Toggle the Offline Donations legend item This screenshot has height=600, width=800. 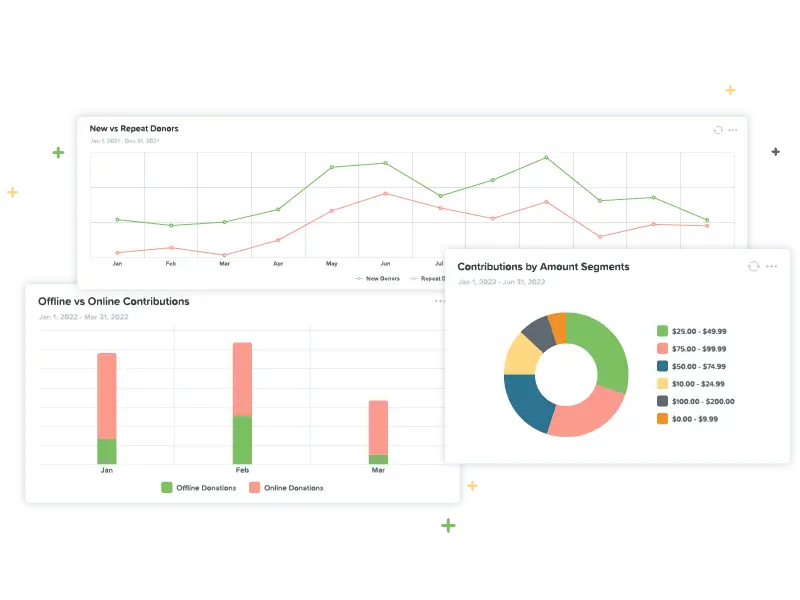point(198,488)
